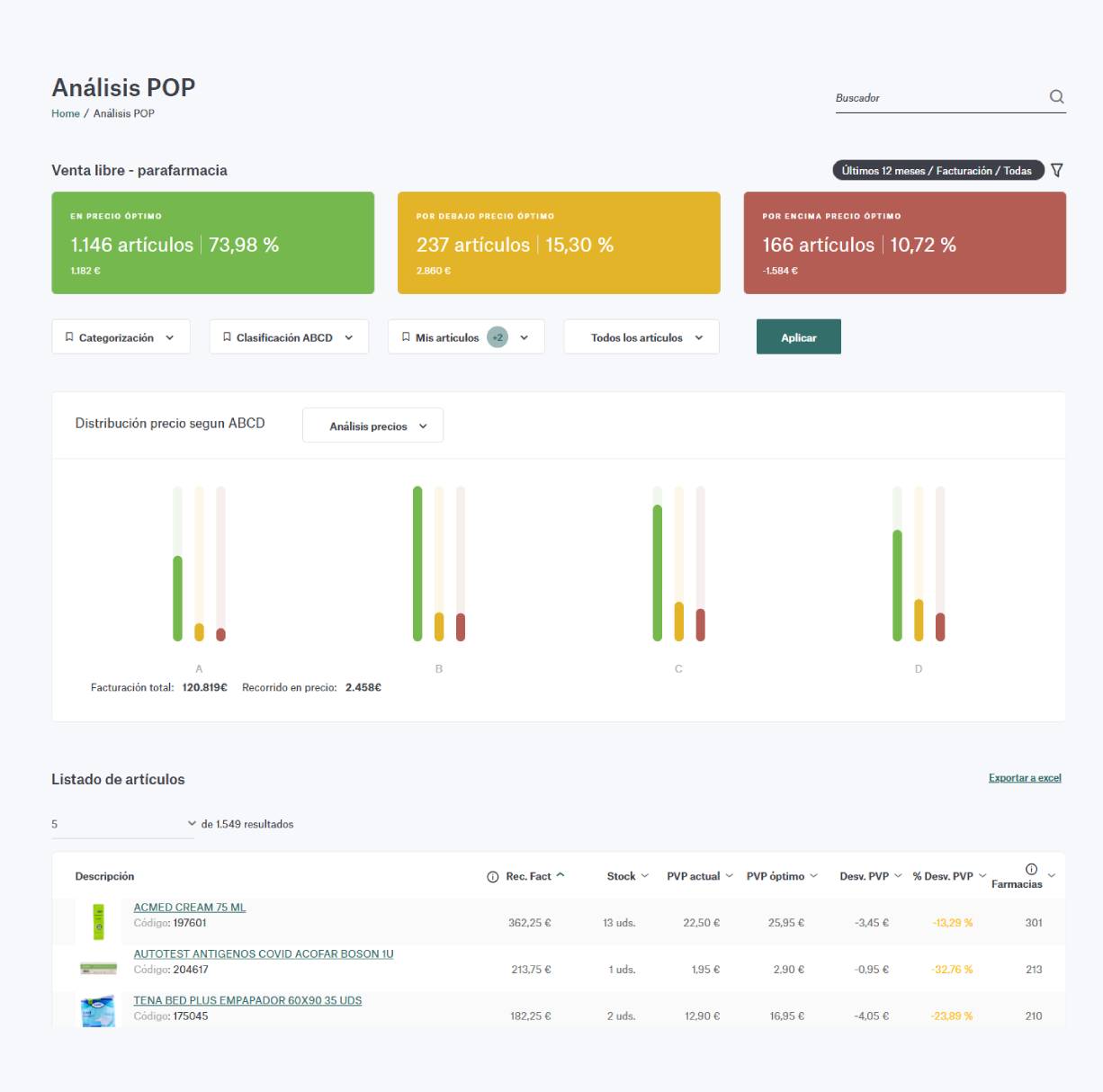Open the results-per-page dropdown showing 5
Viewport: 1103px width, 1092px height.
(x=123, y=824)
